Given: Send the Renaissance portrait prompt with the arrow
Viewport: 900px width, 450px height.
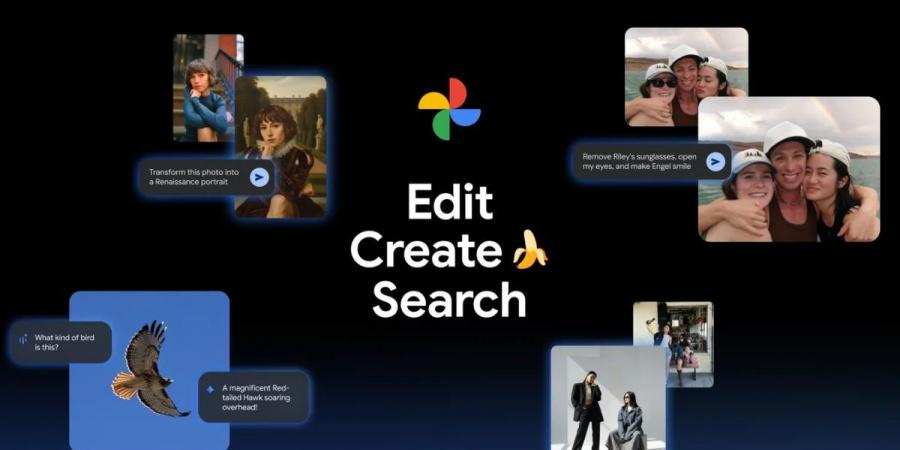Looking at the screenshot, I should 259,177.
